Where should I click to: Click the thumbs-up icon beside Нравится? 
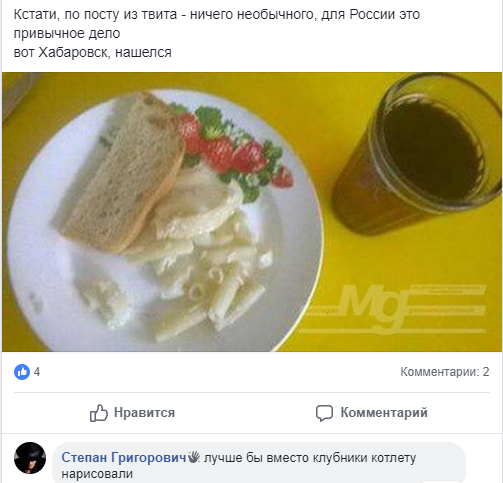pos(99,413)
